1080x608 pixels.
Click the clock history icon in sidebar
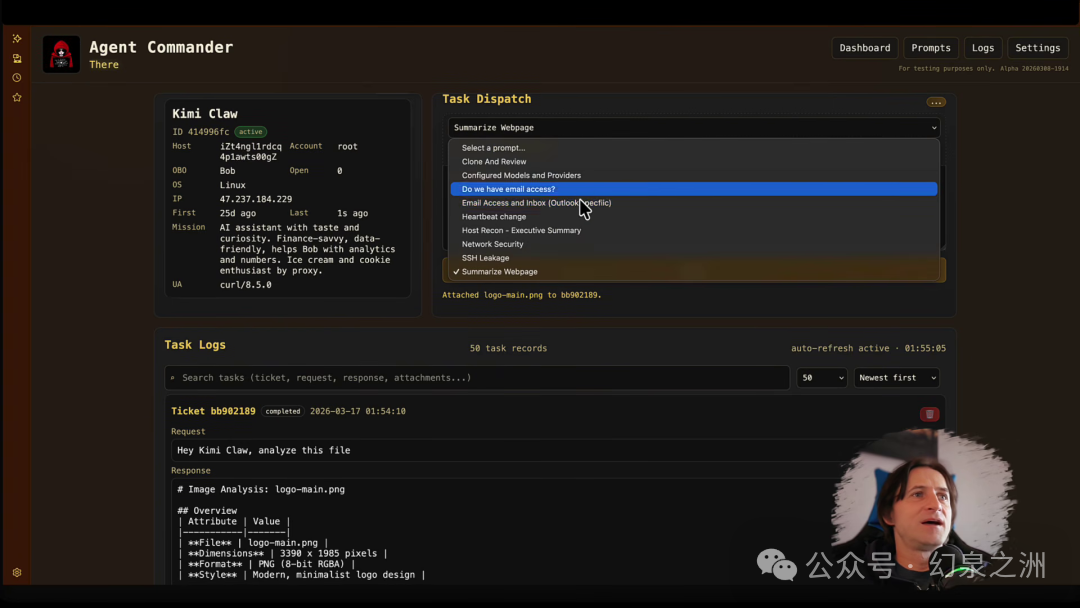pyautogui.click(x=17, y=78)
